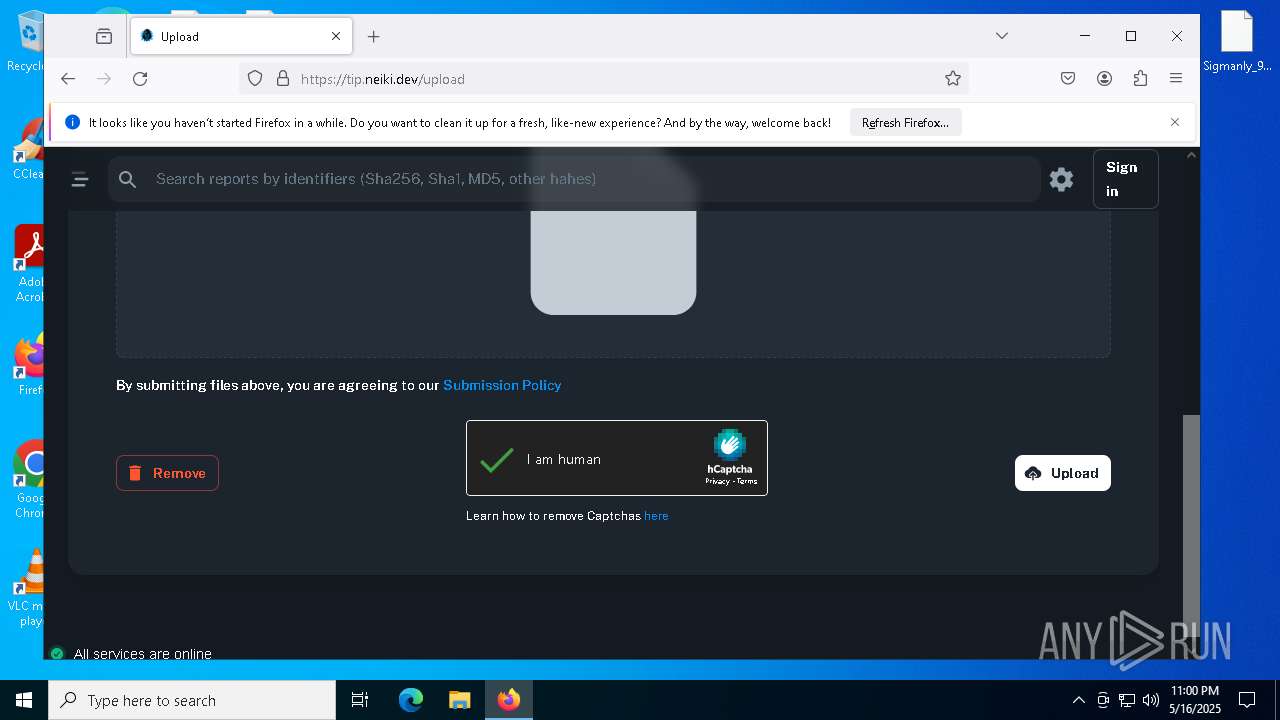Open network status in tray
This screenshot has width=1280, height=720.
pyautogui.click(x=1127, y=700)
